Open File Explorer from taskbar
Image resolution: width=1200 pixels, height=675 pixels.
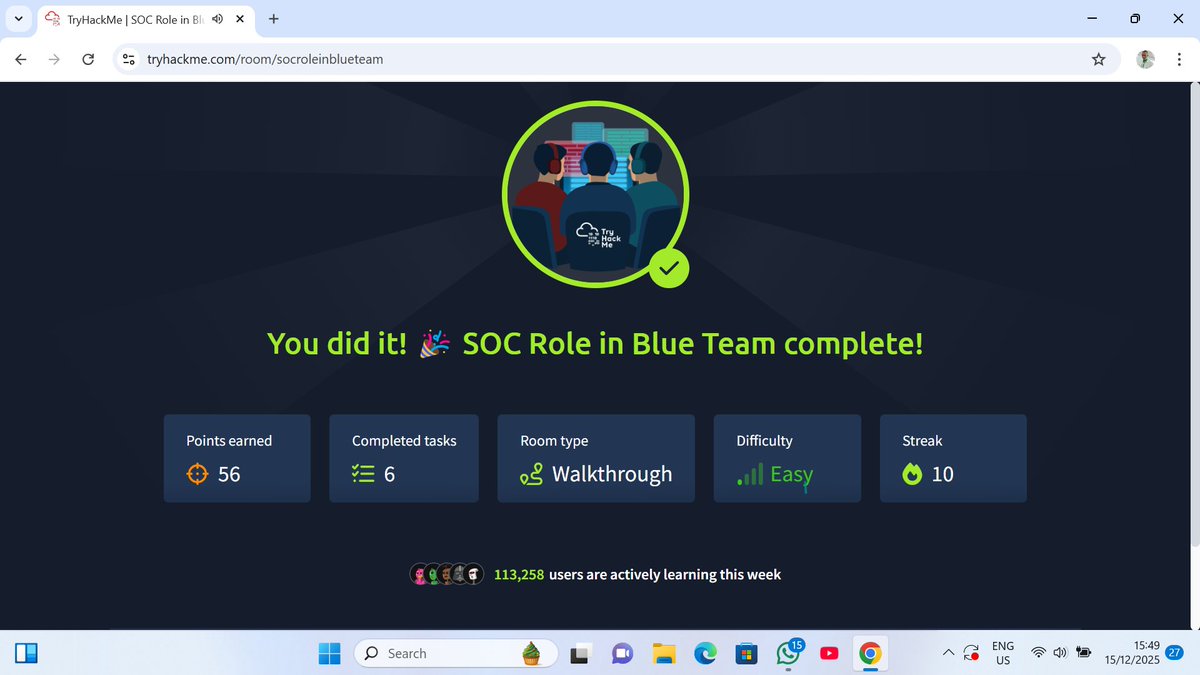click(663, 653)
